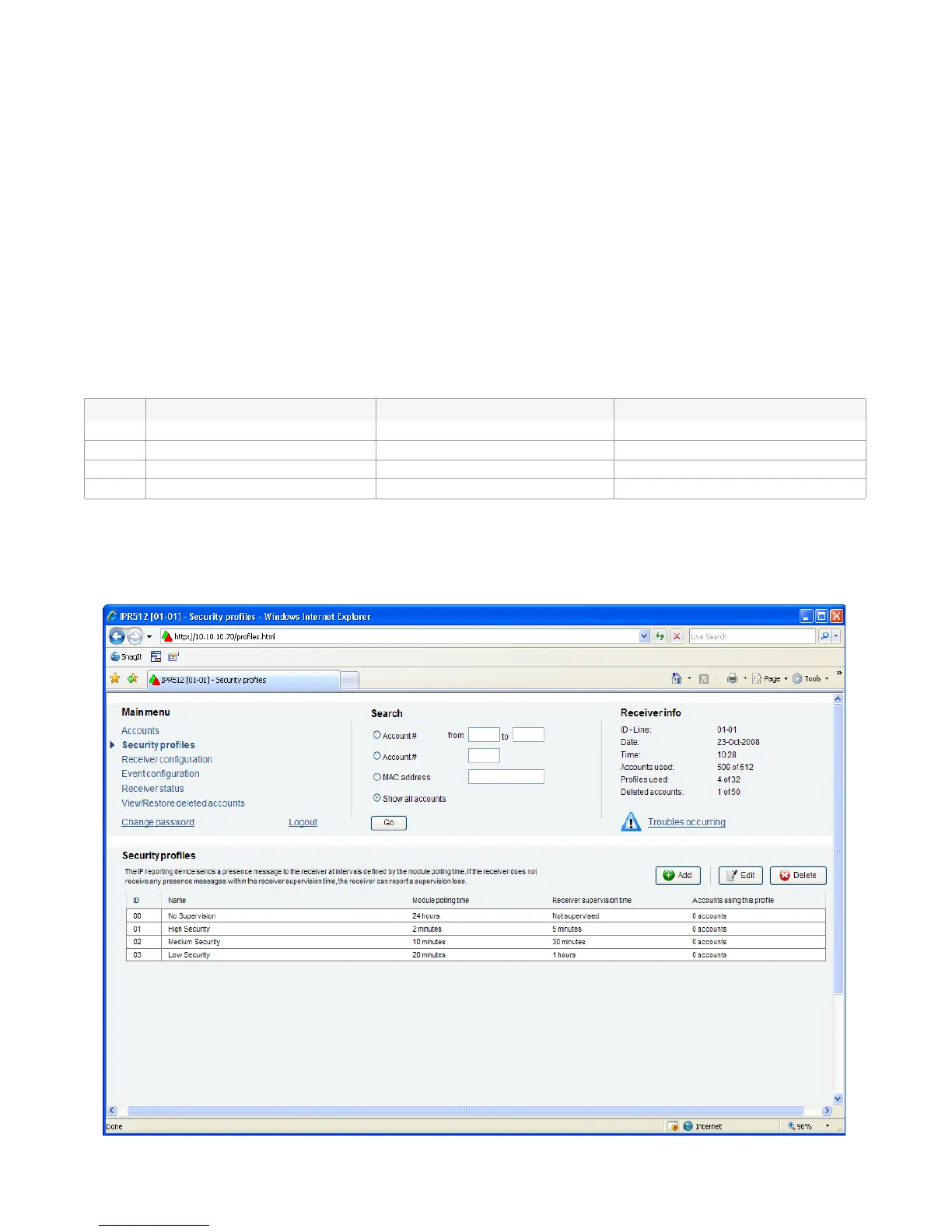This screenshot has height=1232, width=952.
Task: Click the Module polling time column header
Action: point(440,901)
